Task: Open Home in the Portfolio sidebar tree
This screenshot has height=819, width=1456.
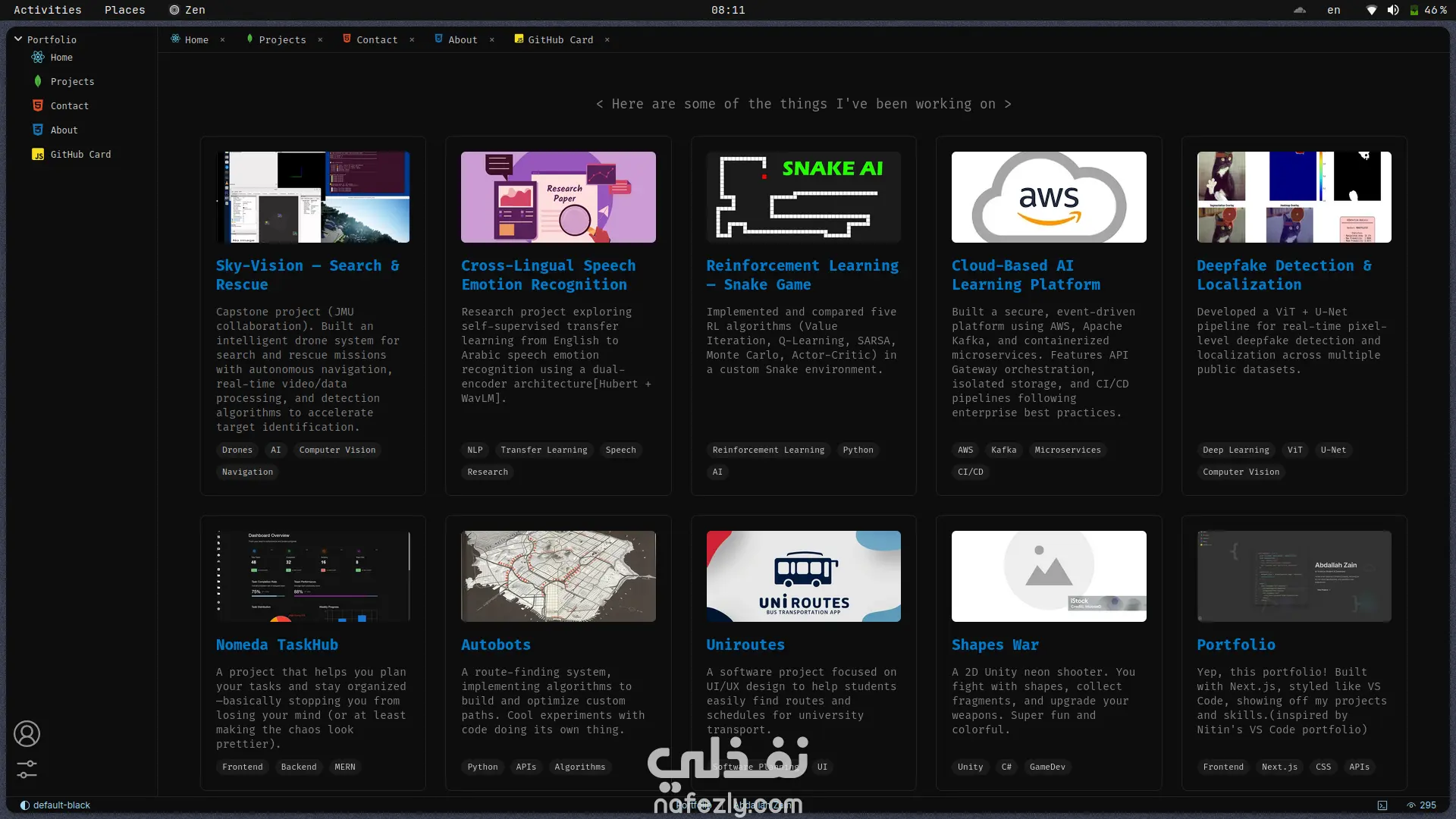Action: (61, 58)
